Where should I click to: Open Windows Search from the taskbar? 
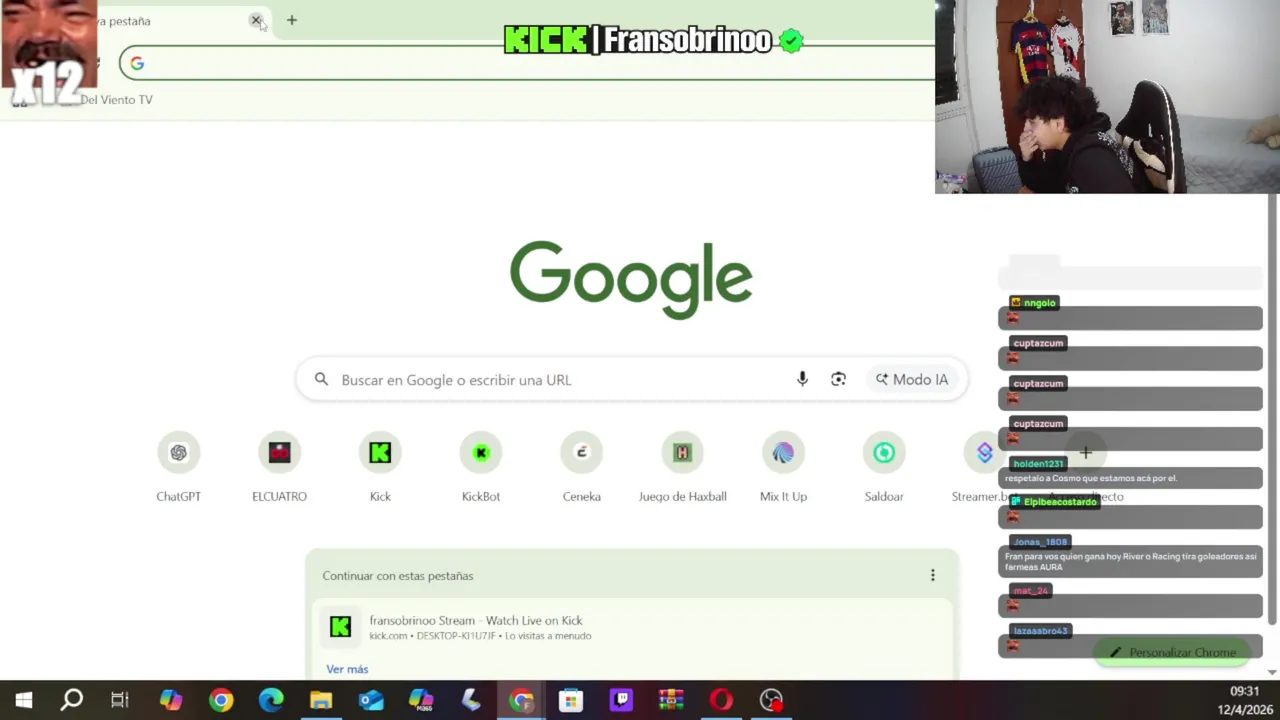[72, 700]
